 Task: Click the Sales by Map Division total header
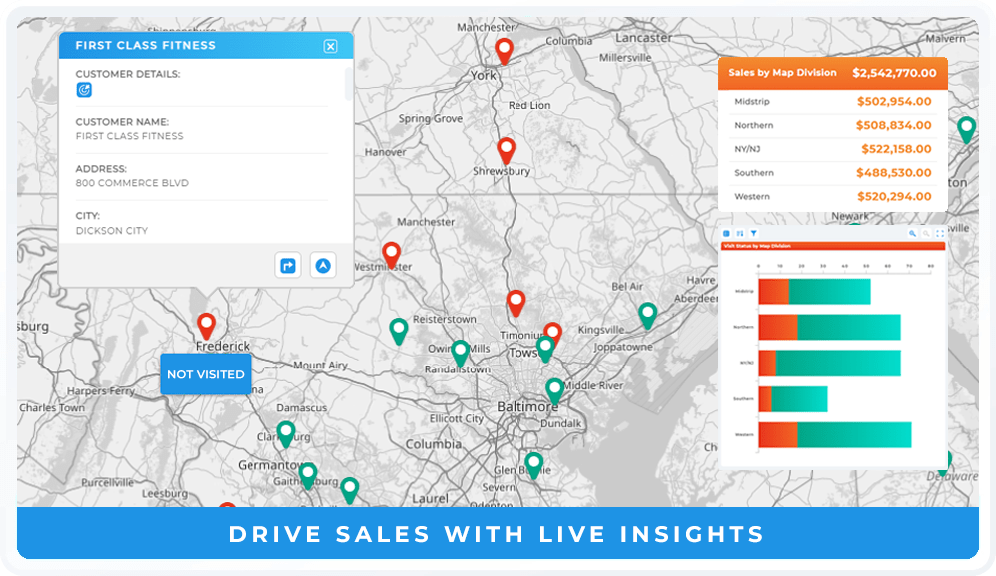click(x=833, y=73)
